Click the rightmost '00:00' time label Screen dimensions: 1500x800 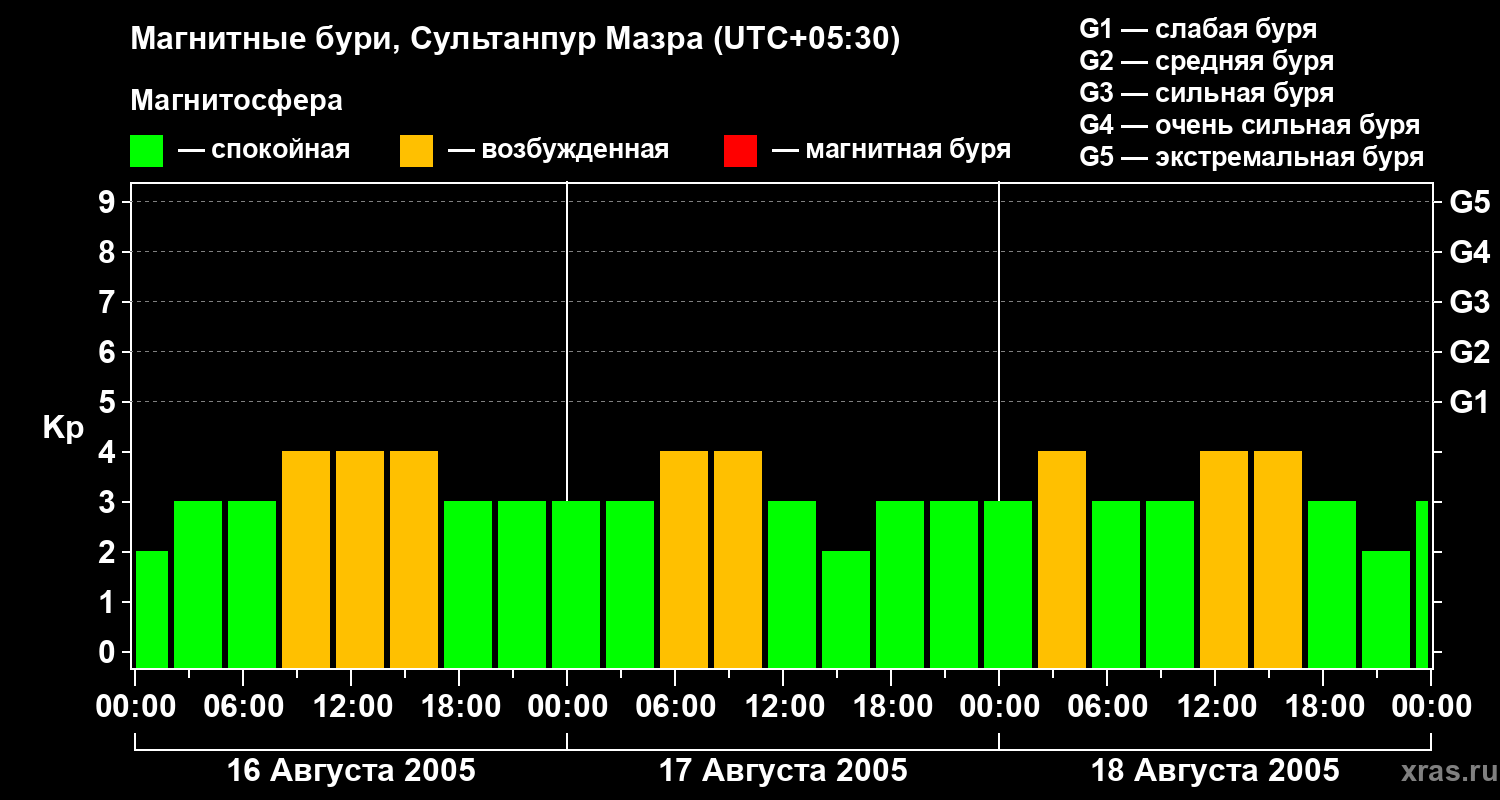[1431, 707]
